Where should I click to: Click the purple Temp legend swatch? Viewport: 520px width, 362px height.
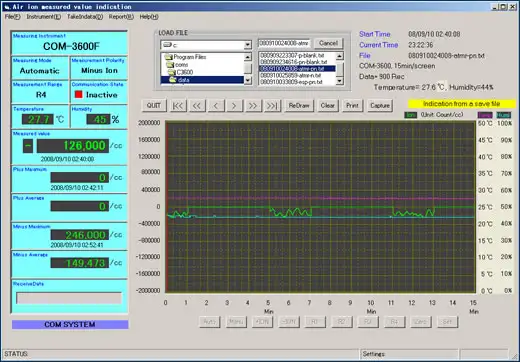[485, 115]
